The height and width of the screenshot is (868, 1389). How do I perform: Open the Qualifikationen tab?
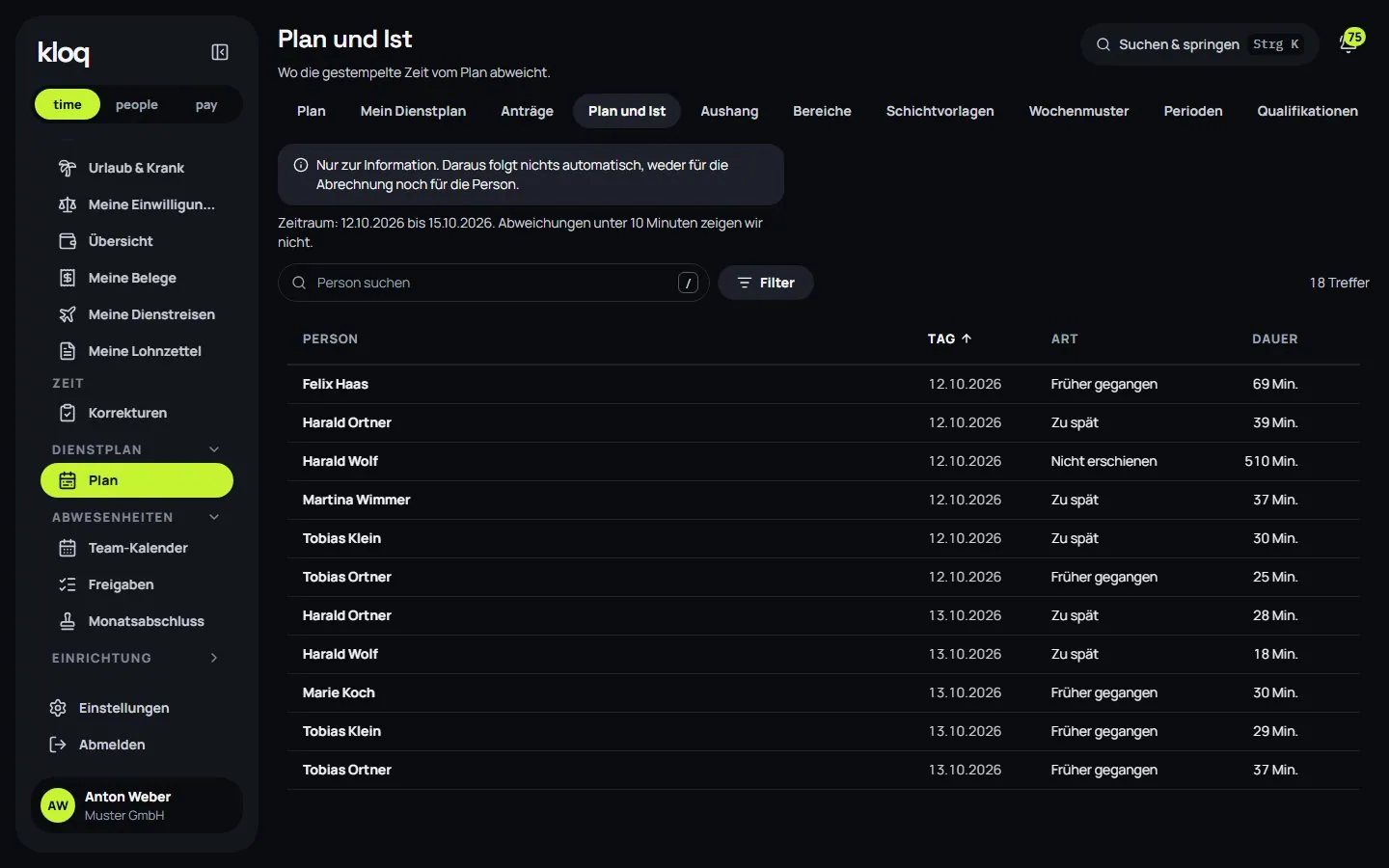coord(1307,111)
